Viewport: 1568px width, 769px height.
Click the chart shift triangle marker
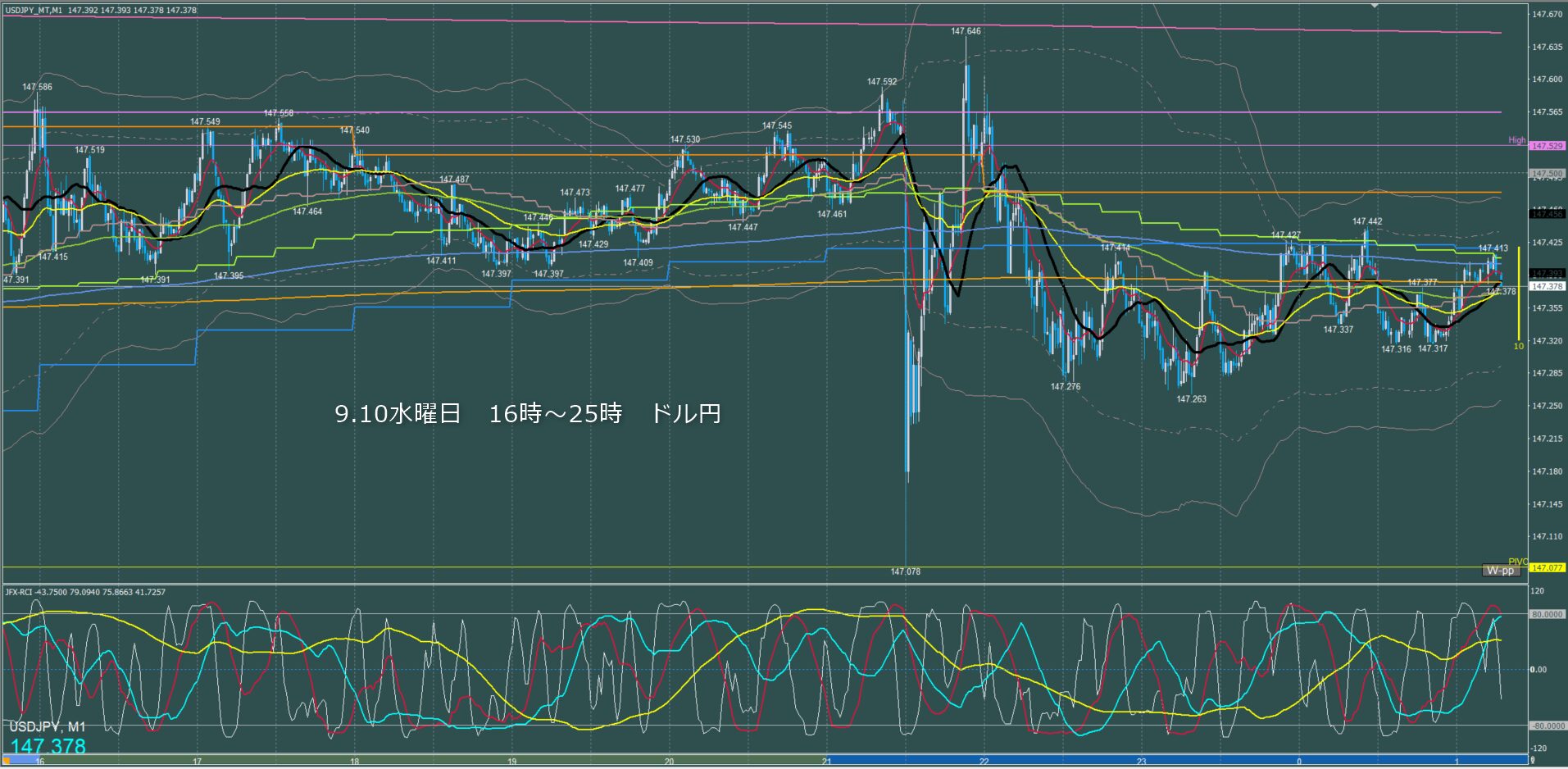click(x=1375, y=6)
